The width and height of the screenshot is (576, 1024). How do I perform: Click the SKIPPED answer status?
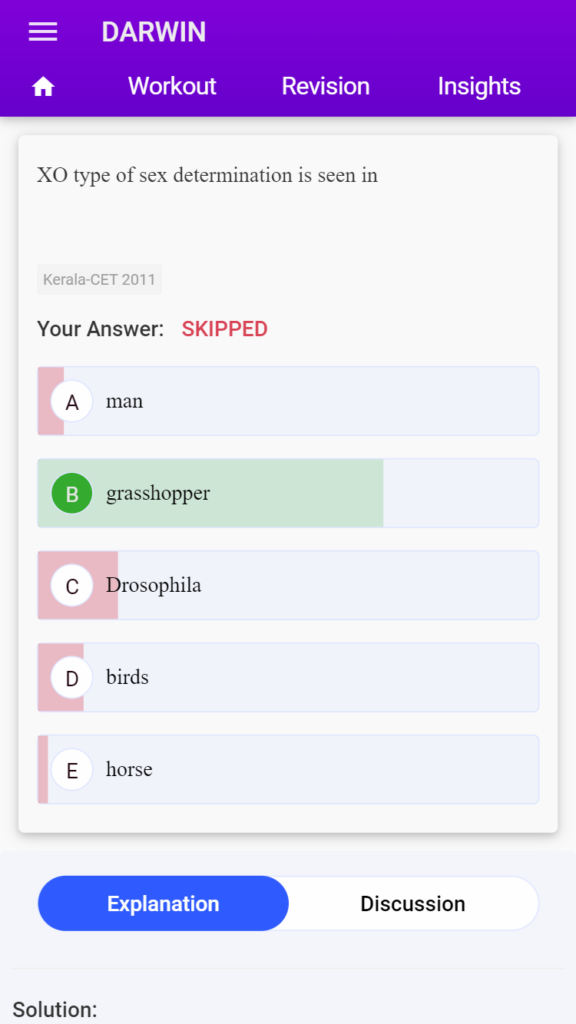[225, 329]
